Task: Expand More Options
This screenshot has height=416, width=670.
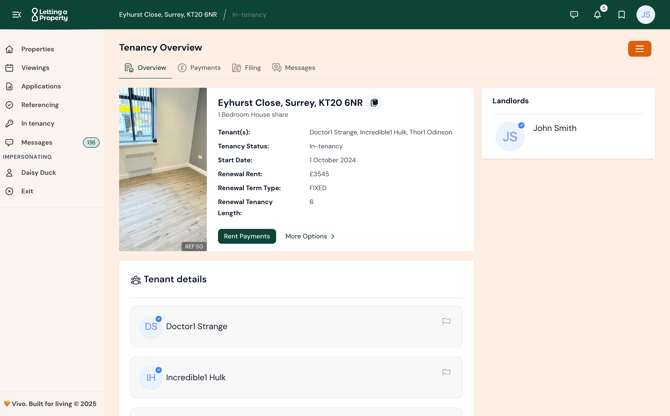Action: click(310, 237)
